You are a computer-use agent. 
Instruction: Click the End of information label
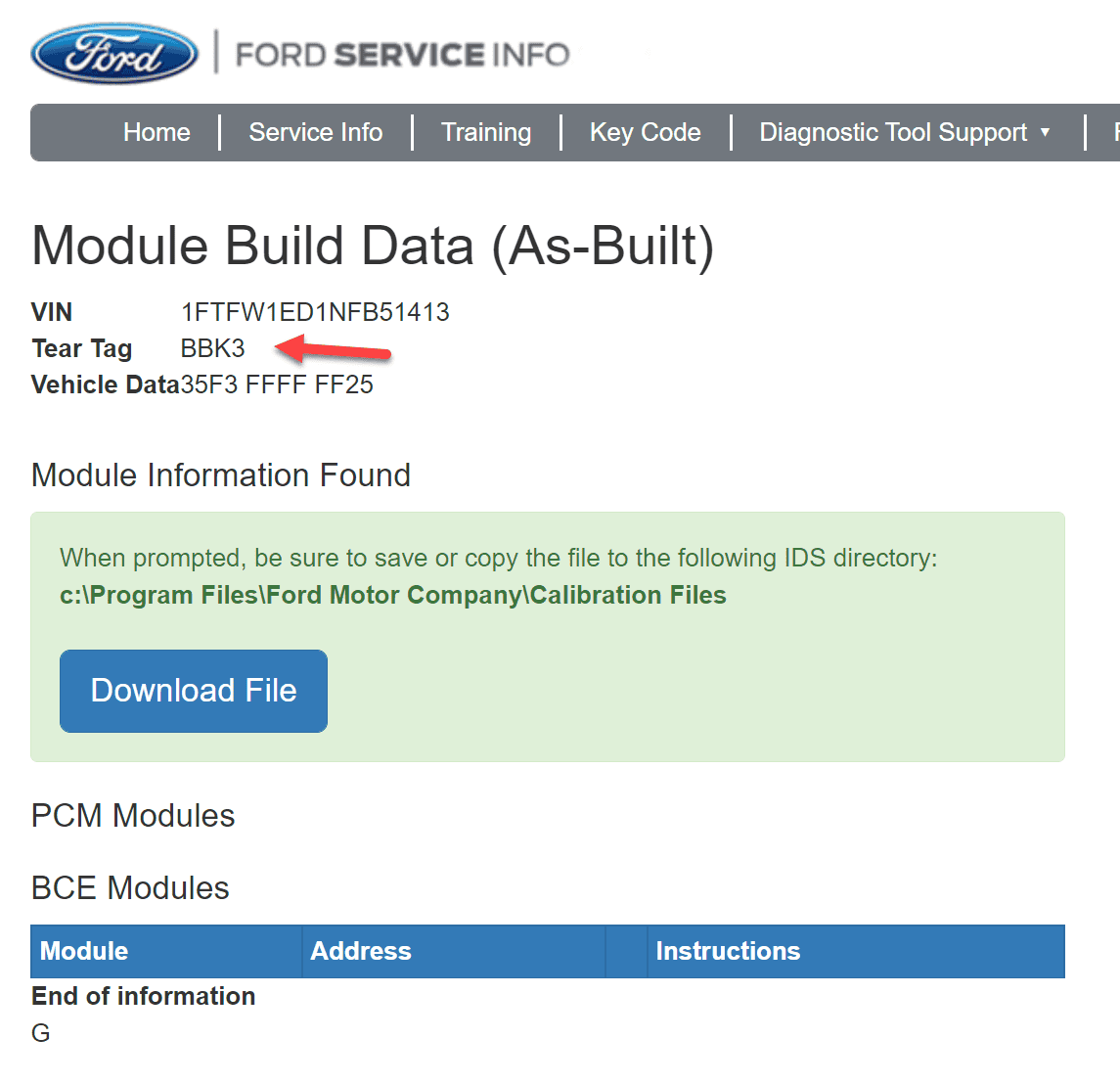[x=143, y=996]
